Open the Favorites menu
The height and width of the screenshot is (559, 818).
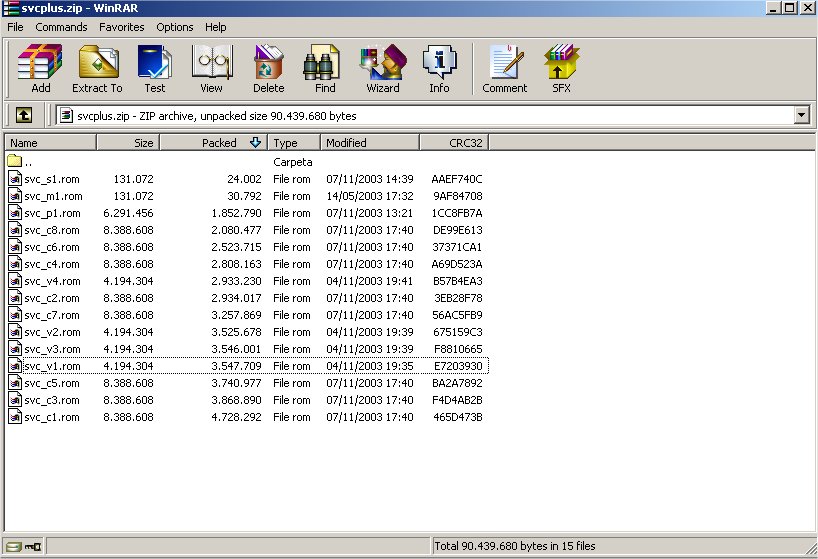[121, 27]
